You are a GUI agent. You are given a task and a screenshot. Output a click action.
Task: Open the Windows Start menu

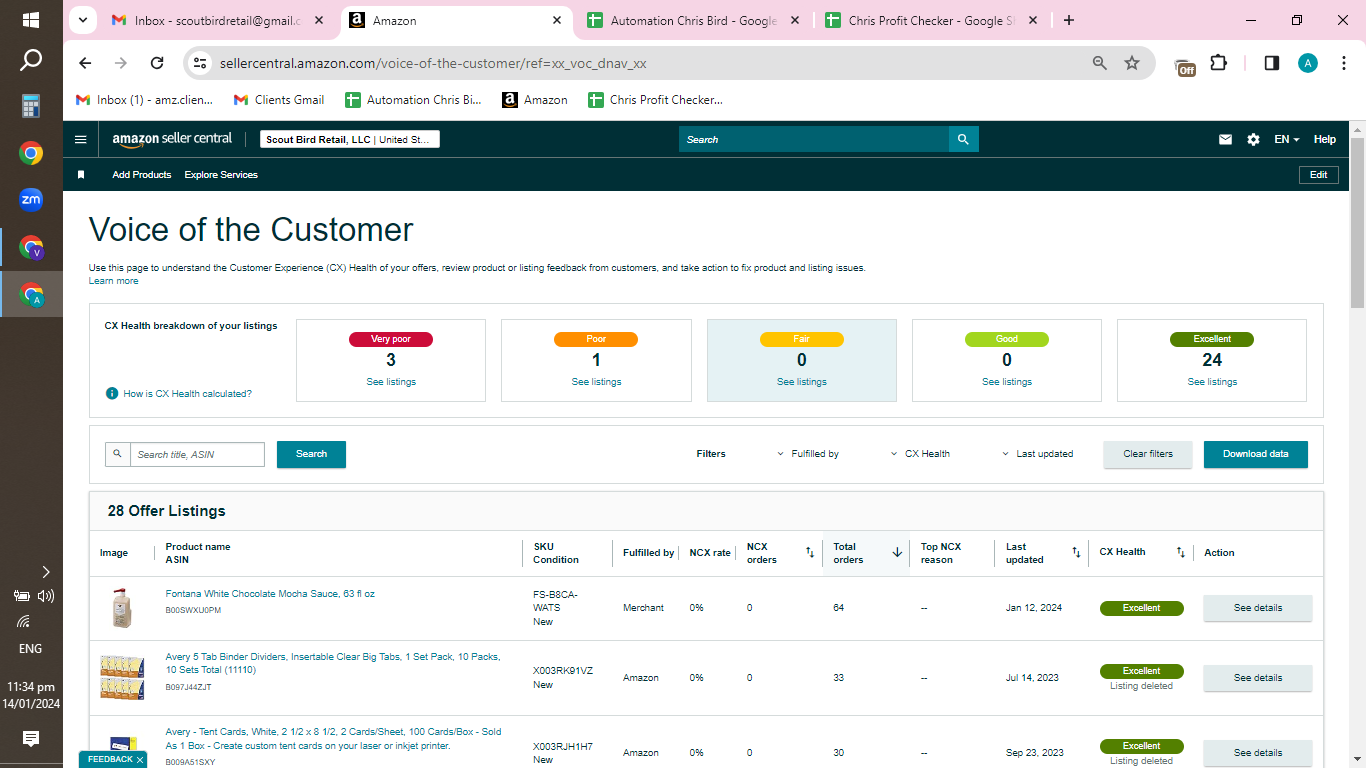(x=31, y=20)
